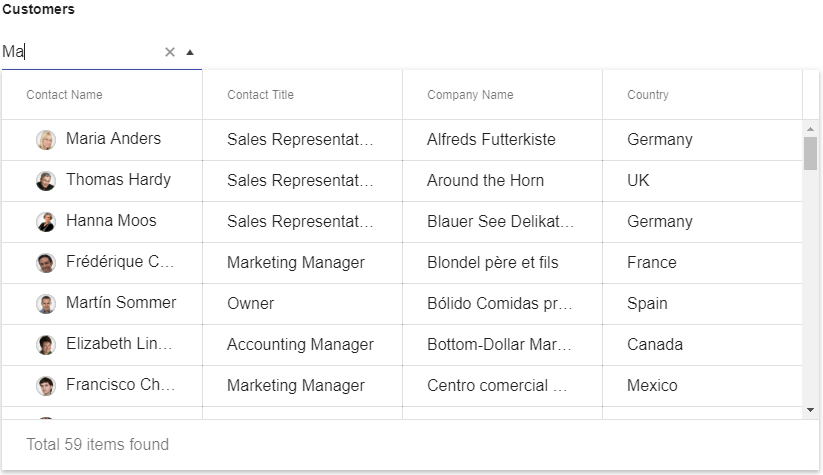Clear the Customers search text
The width and height of the screenshot is (823, 475).
tap(170, 52)
